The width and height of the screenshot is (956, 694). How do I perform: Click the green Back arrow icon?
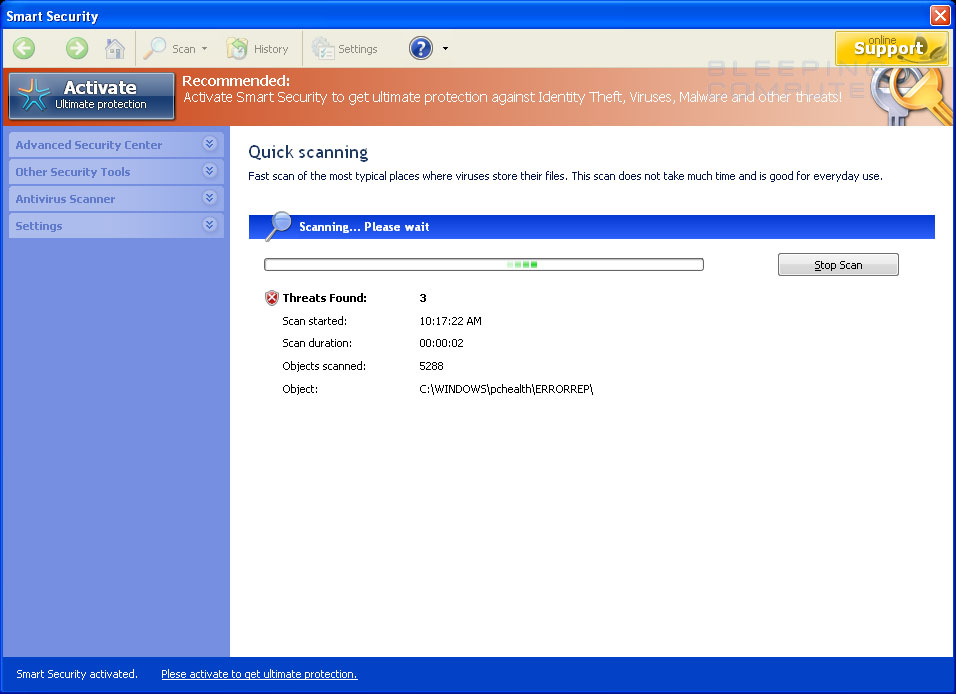(24, 48)
